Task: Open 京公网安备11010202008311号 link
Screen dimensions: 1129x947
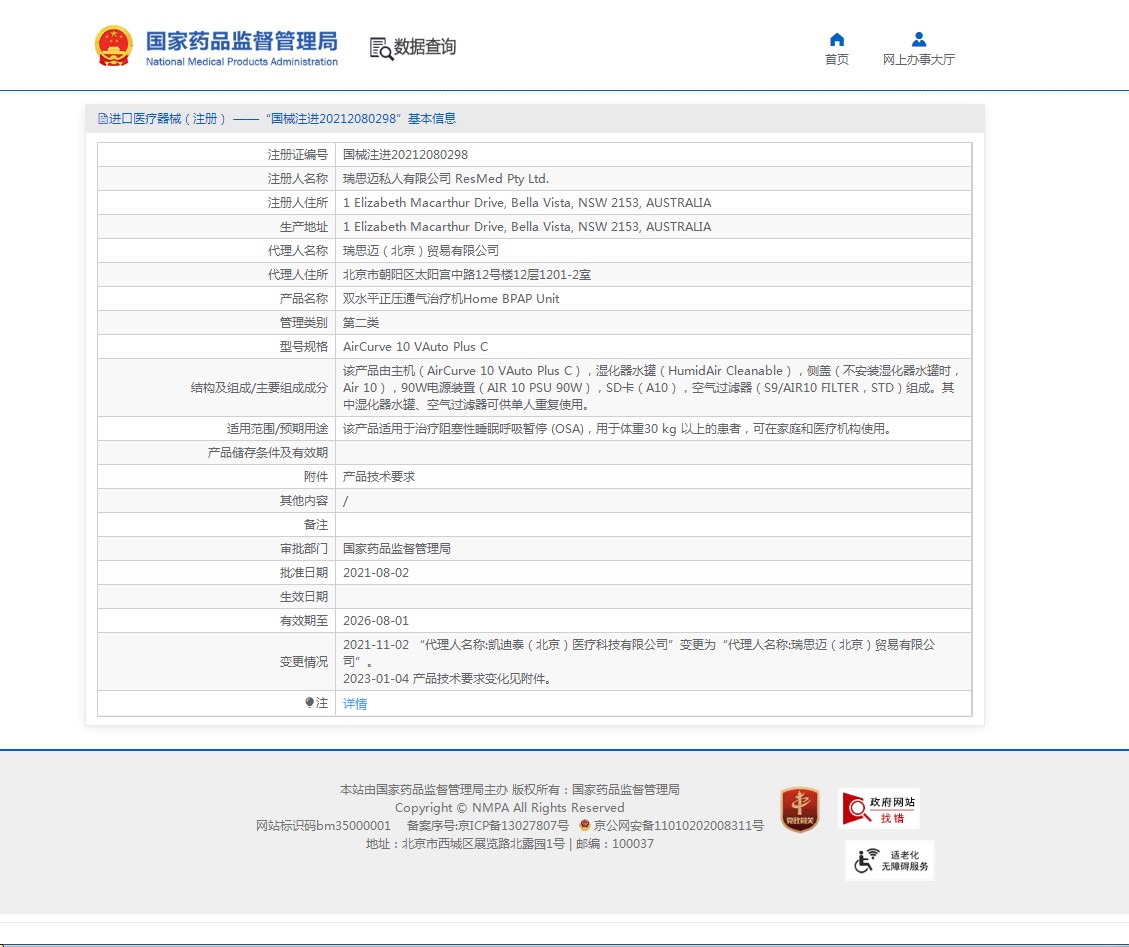Action: tap(678, 825)
